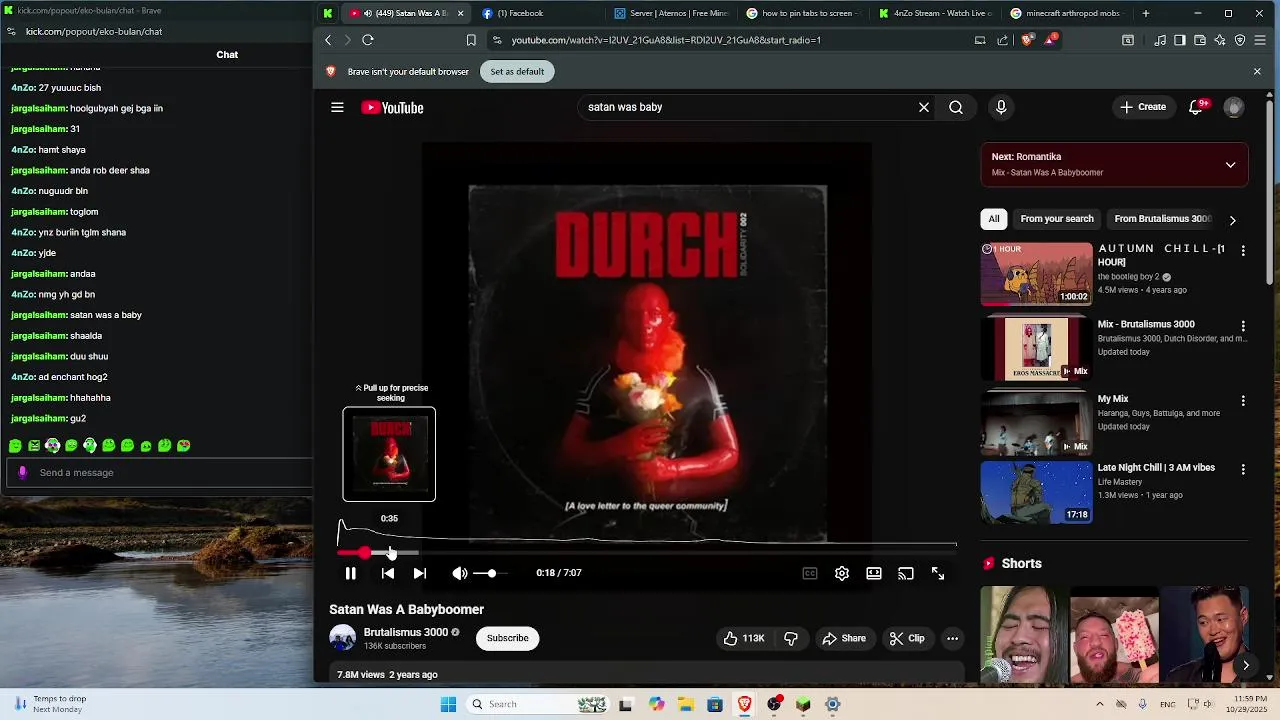Select the From your search chip

tap(1057, 219)
